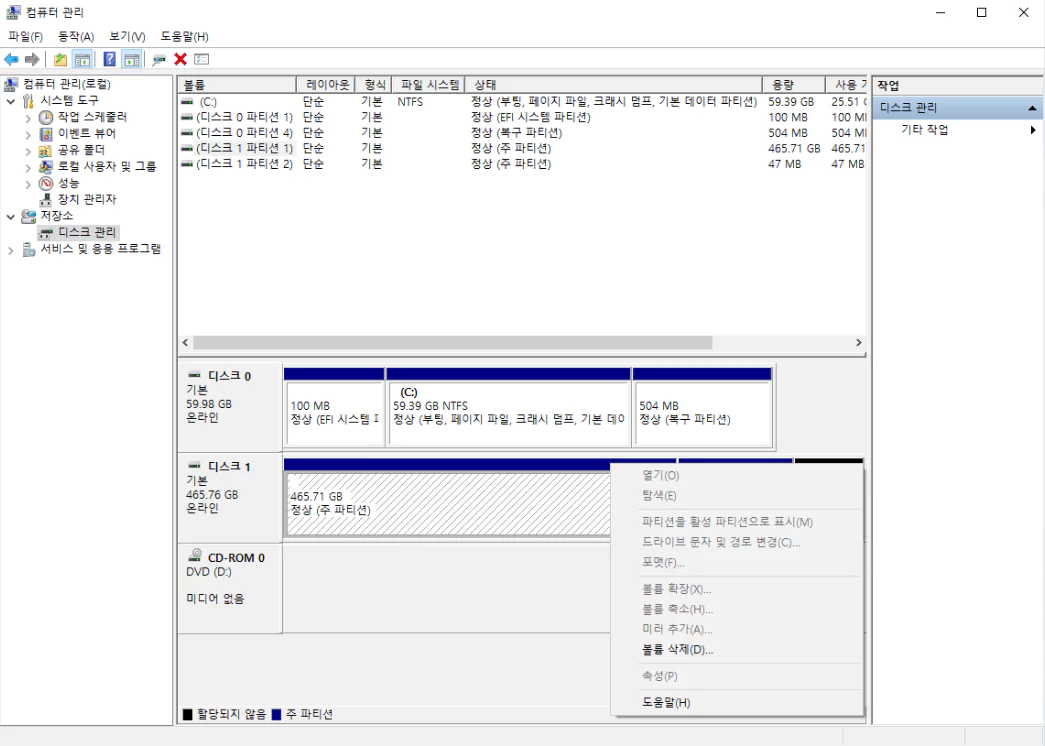1045x746 pixels.
Task: Choose 볼륨 삭제(D)... from the context menu
Action: click(x=737, y=650)
